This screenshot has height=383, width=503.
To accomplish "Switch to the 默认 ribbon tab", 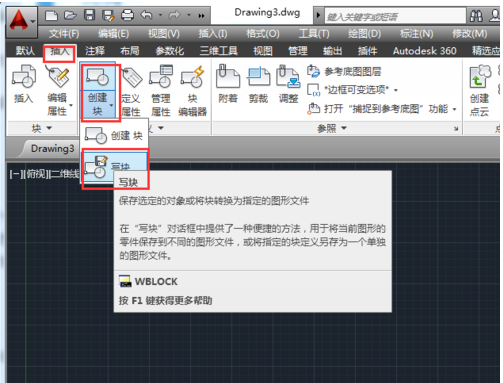I will (25, 51).
